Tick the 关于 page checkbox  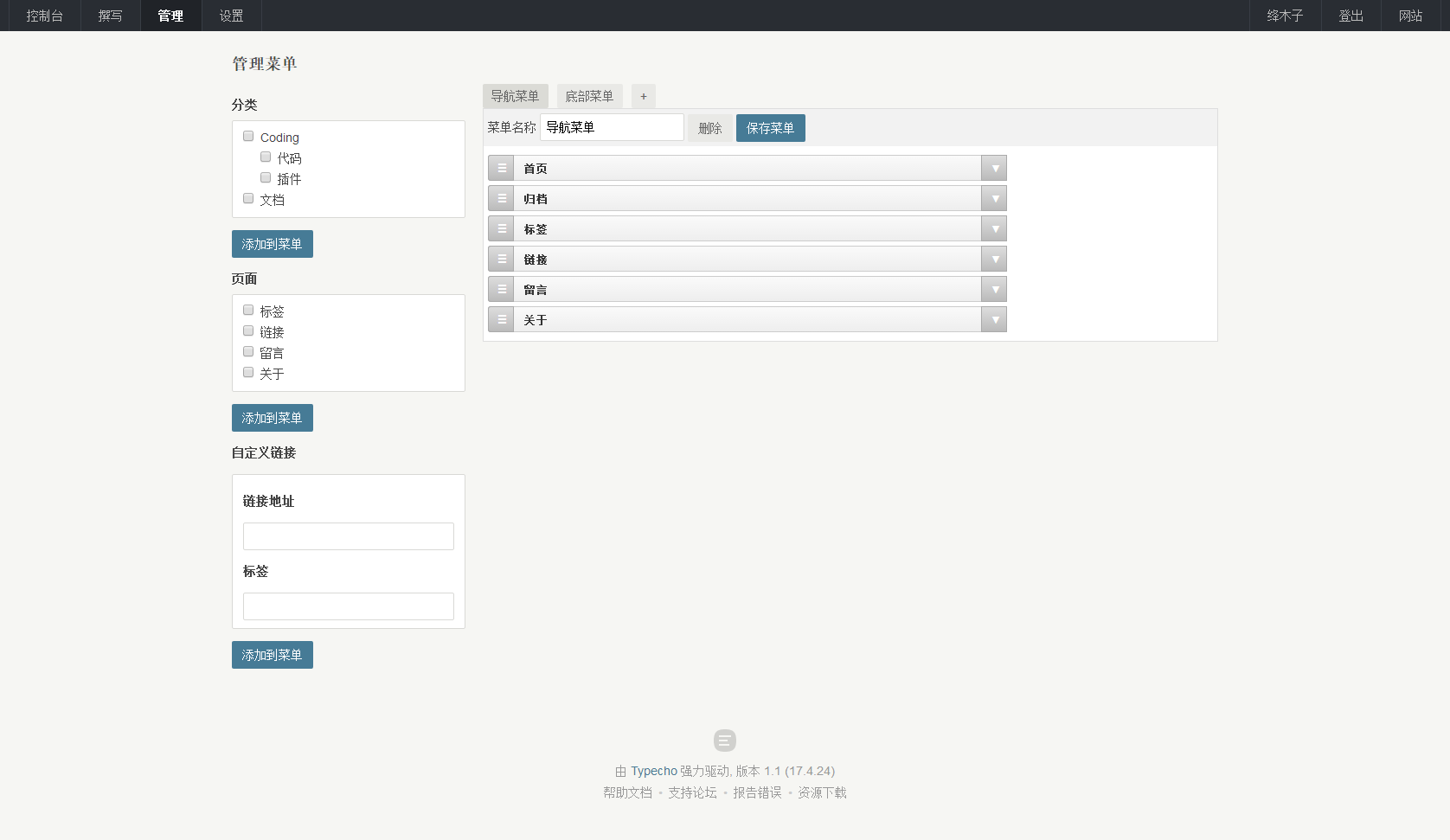tap(248, 372)
